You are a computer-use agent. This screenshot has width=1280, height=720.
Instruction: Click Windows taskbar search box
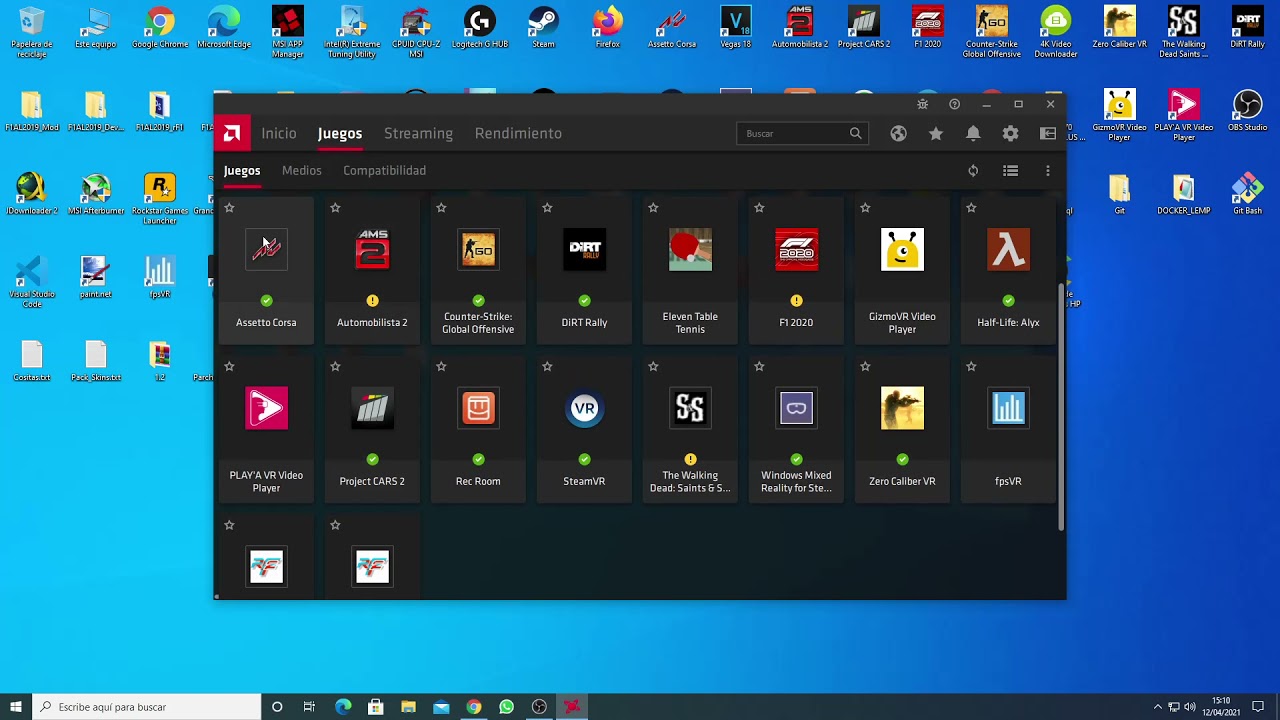coord(146,707)
